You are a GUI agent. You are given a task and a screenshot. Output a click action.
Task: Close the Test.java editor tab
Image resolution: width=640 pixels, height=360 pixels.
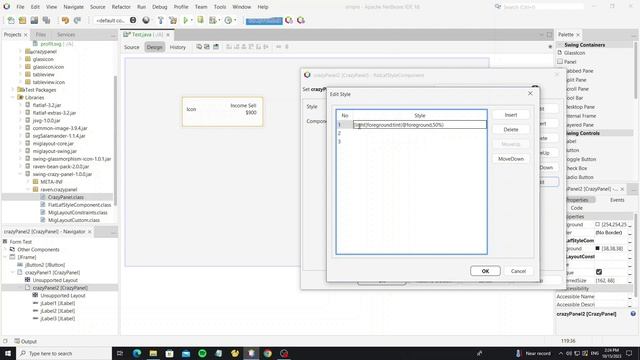point(168,35)
